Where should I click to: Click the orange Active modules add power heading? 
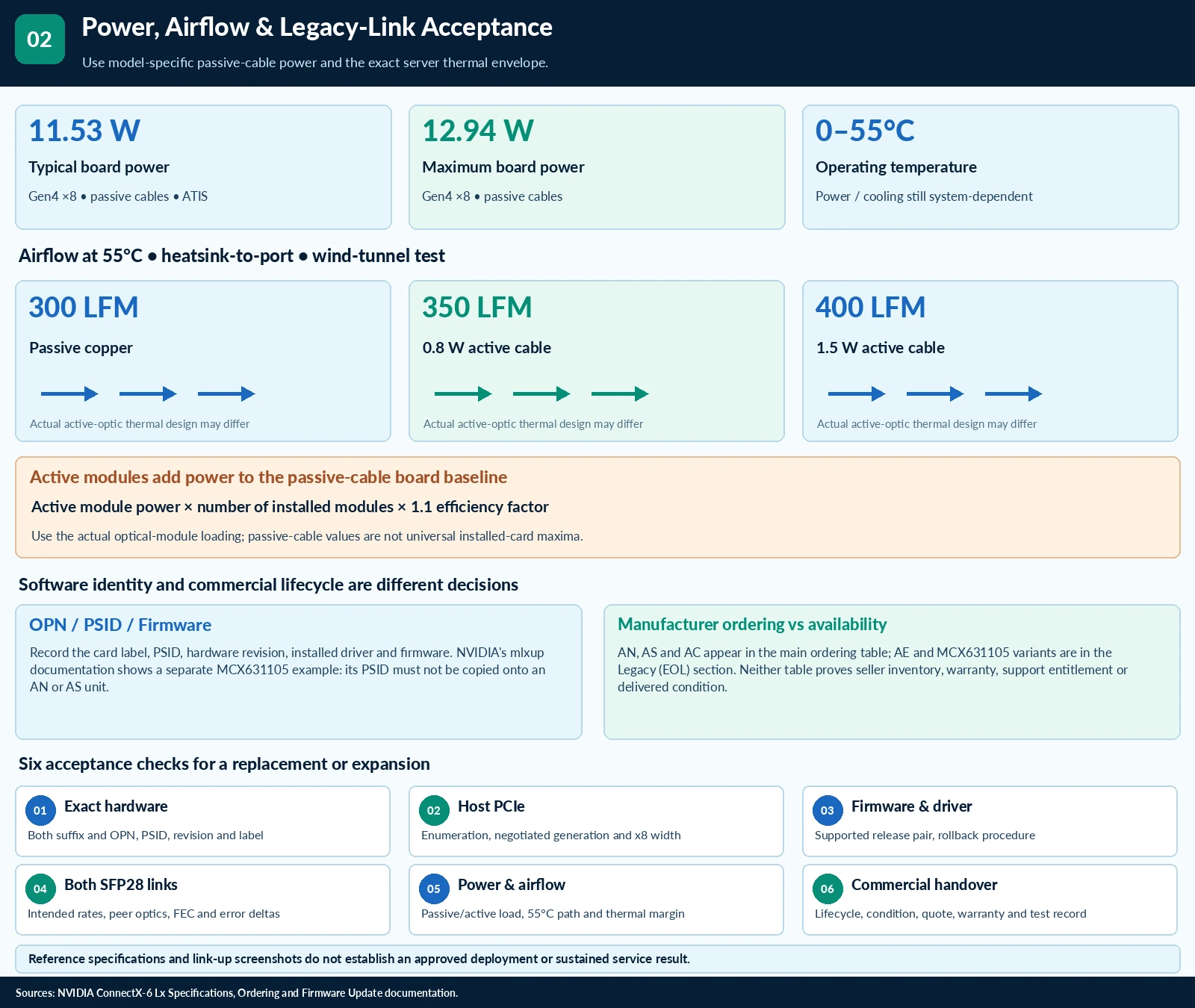(269, 477)
